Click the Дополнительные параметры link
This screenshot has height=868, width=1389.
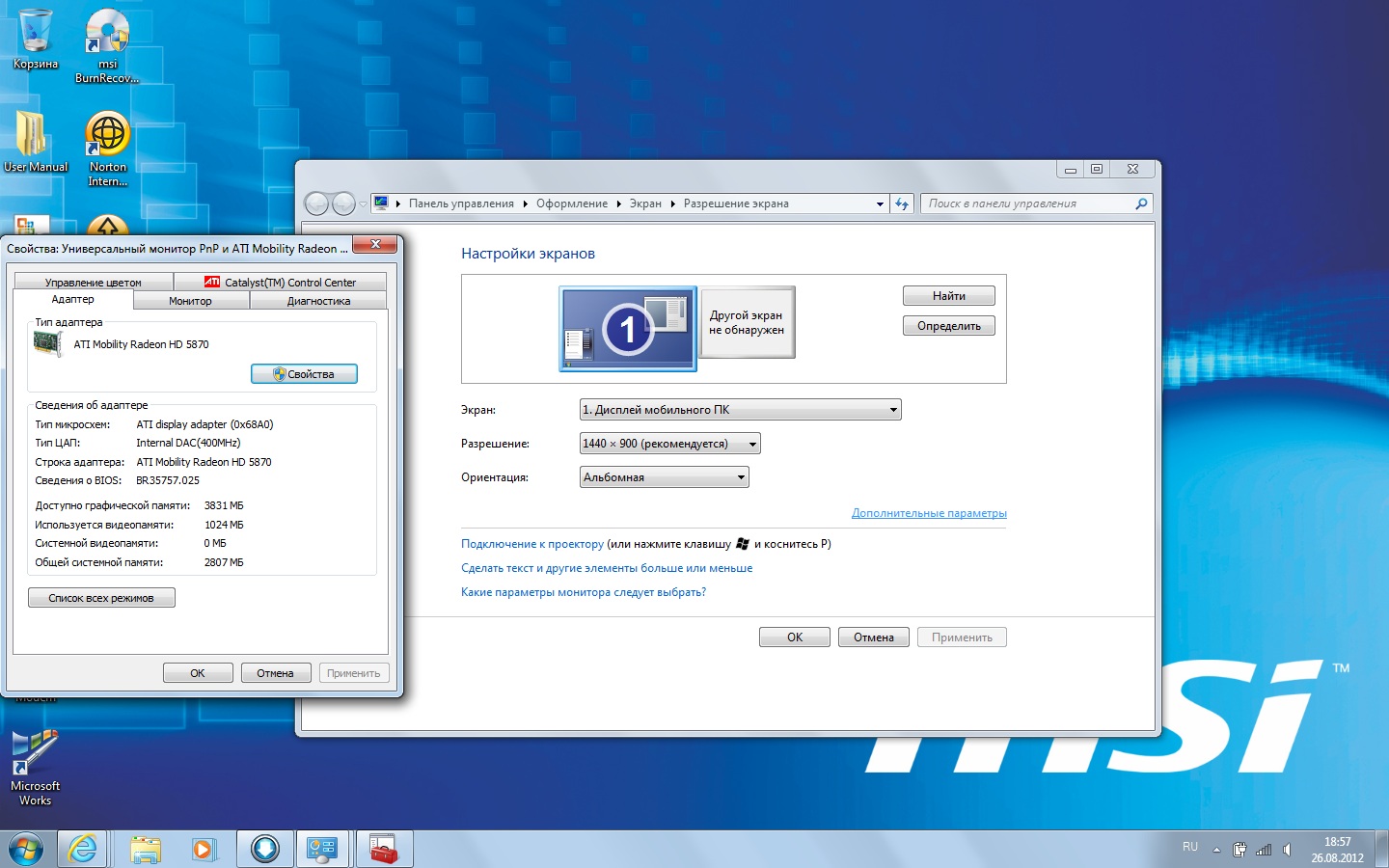[x=929, y=513]
